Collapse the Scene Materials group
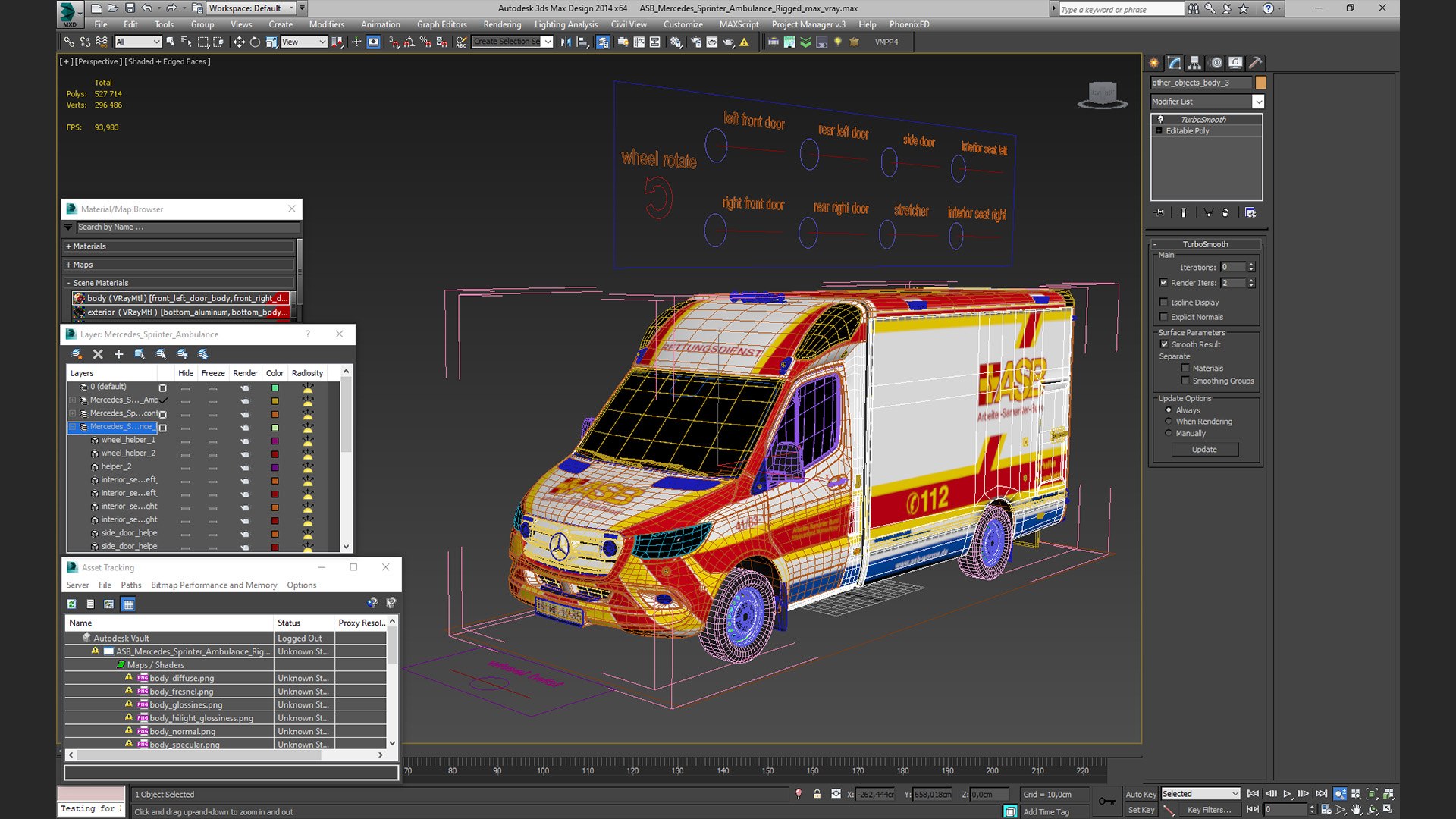 tap(179, 283)
